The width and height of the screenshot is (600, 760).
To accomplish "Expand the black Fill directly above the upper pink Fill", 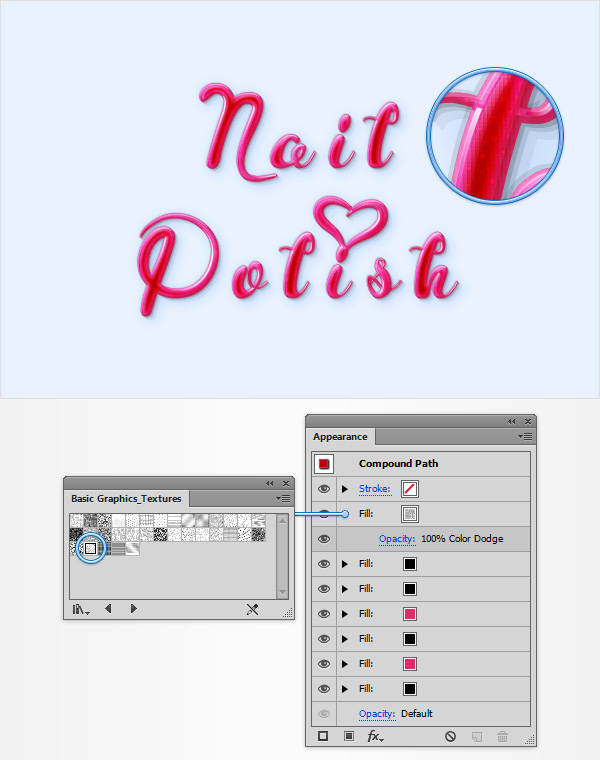I will 345,589.
